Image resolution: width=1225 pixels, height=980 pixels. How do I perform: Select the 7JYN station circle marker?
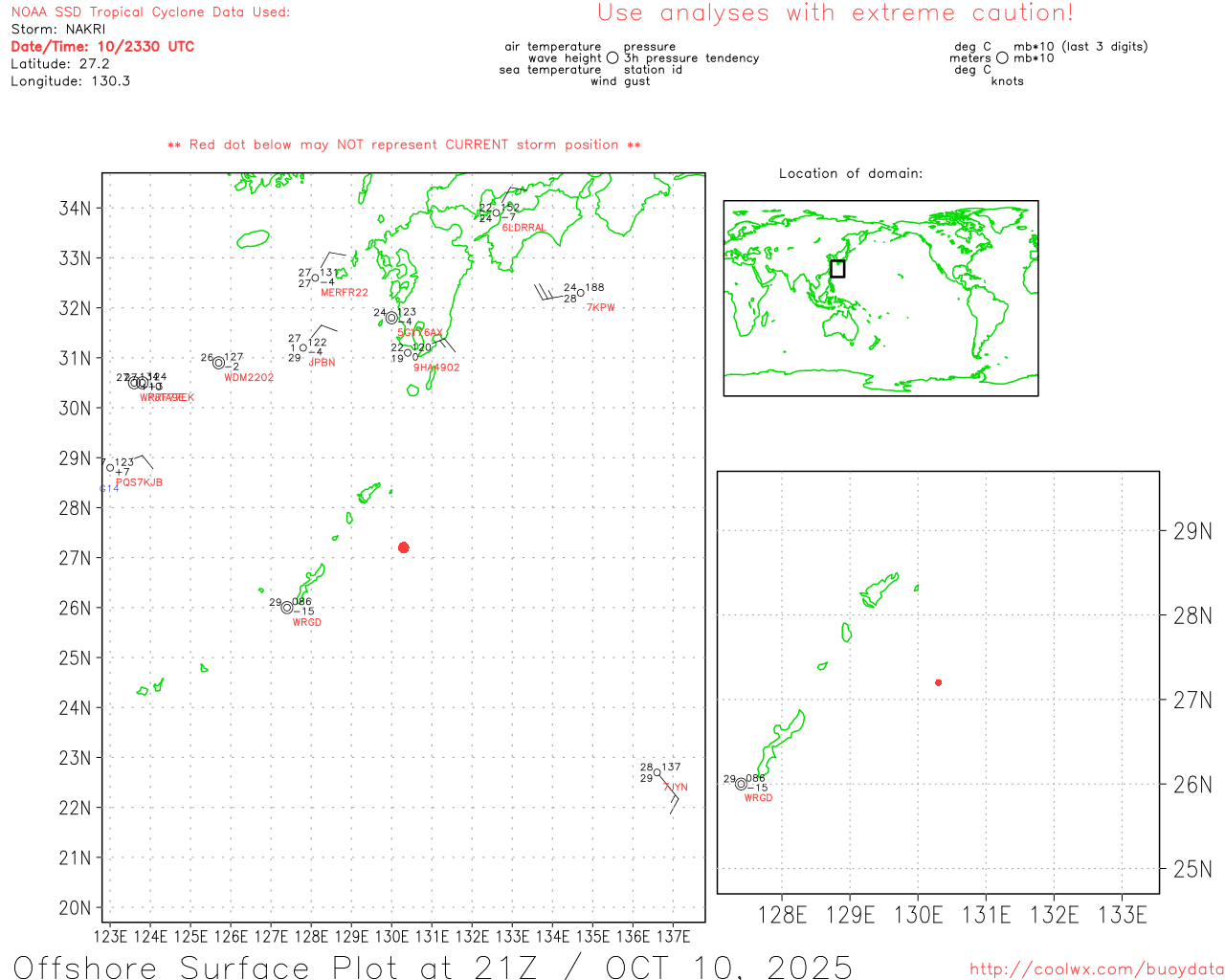657,773
